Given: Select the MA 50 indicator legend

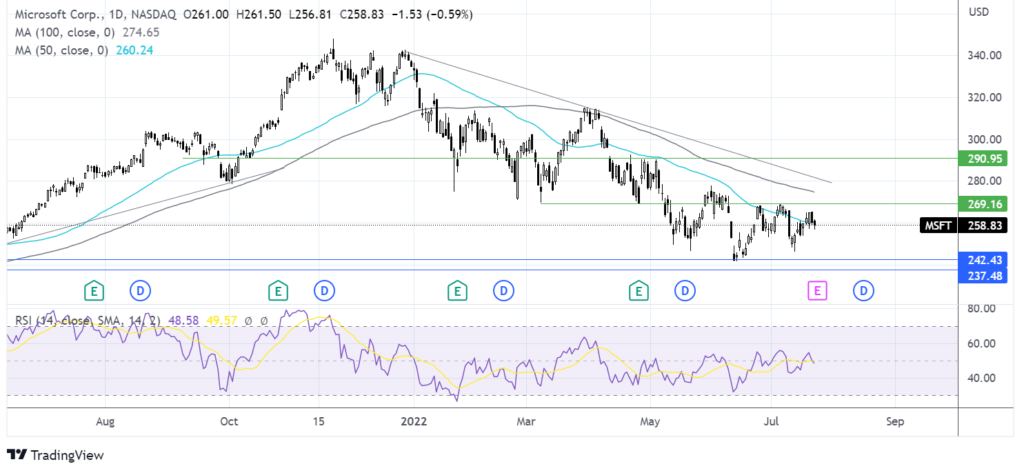Looking at the screenshot, I should pos(72,53).
